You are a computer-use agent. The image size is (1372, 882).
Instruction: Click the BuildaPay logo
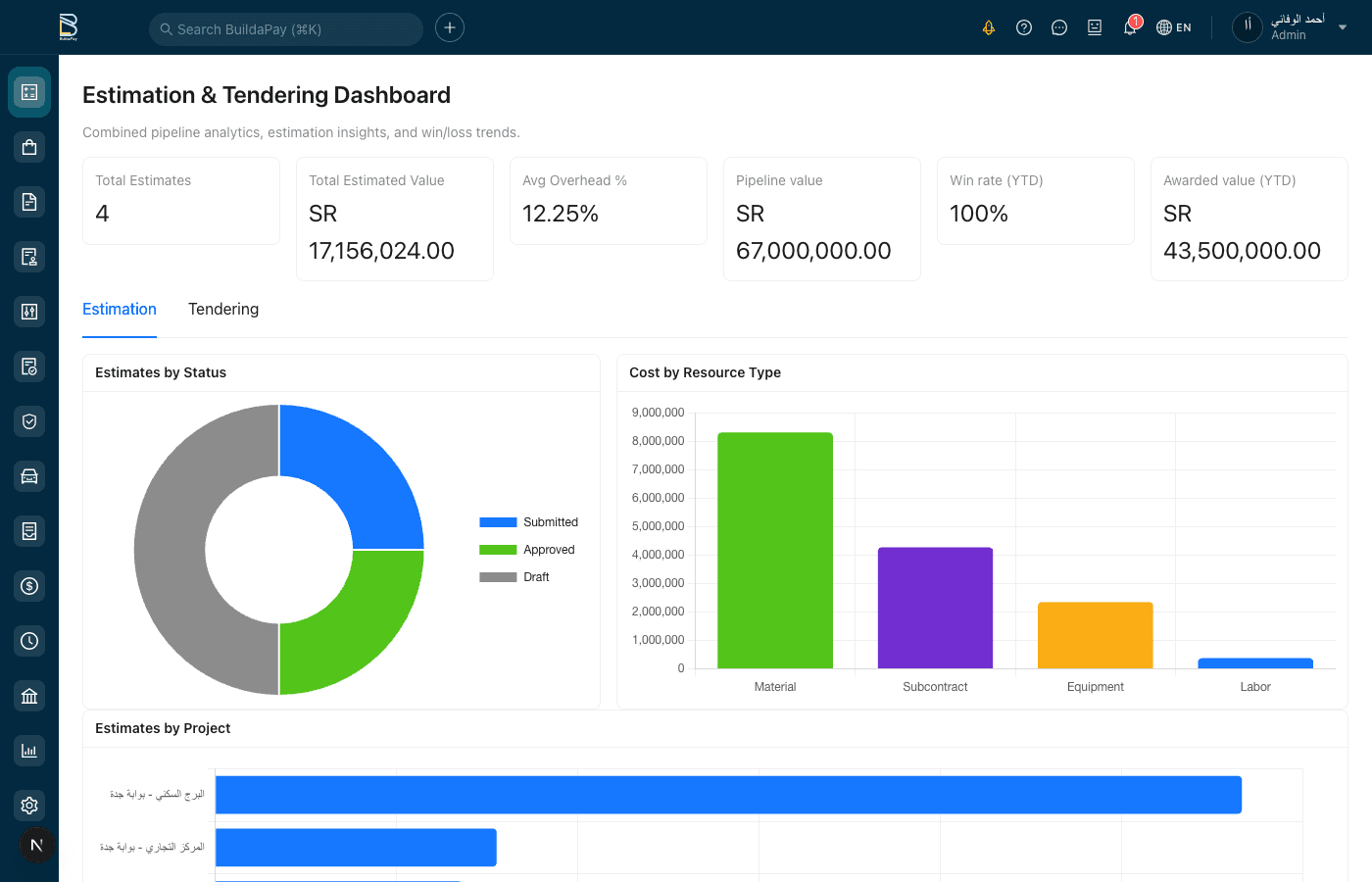pyautogui.click(x=67, y=26)
